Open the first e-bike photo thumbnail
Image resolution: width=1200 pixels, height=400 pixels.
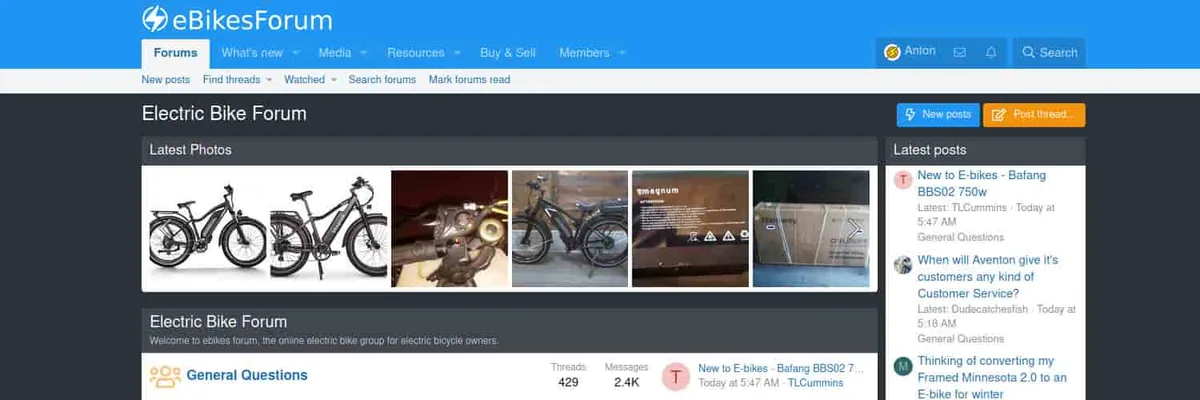point(206,229)
